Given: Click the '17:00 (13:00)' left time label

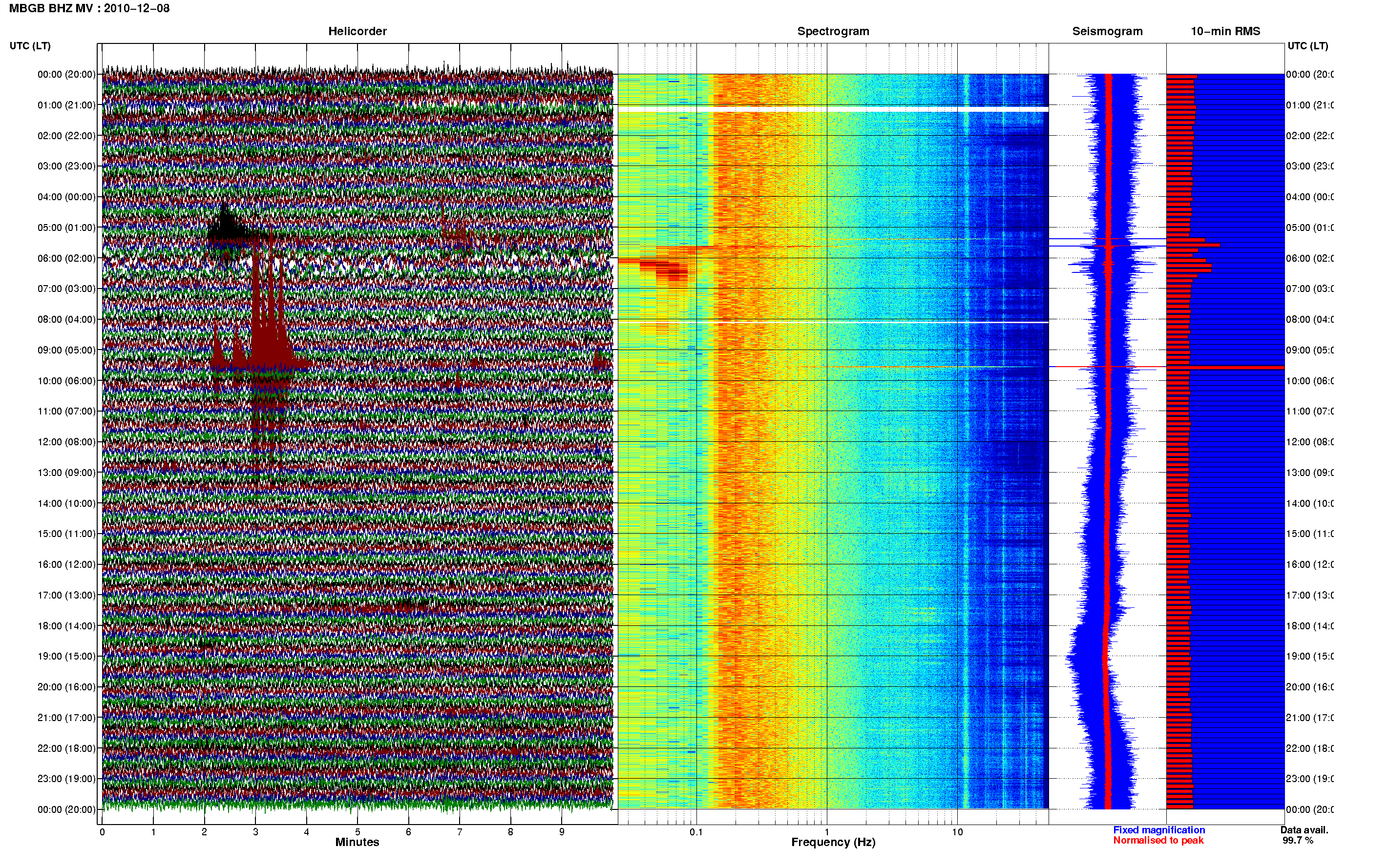Looking at the screenshot, I should point(66,595).
